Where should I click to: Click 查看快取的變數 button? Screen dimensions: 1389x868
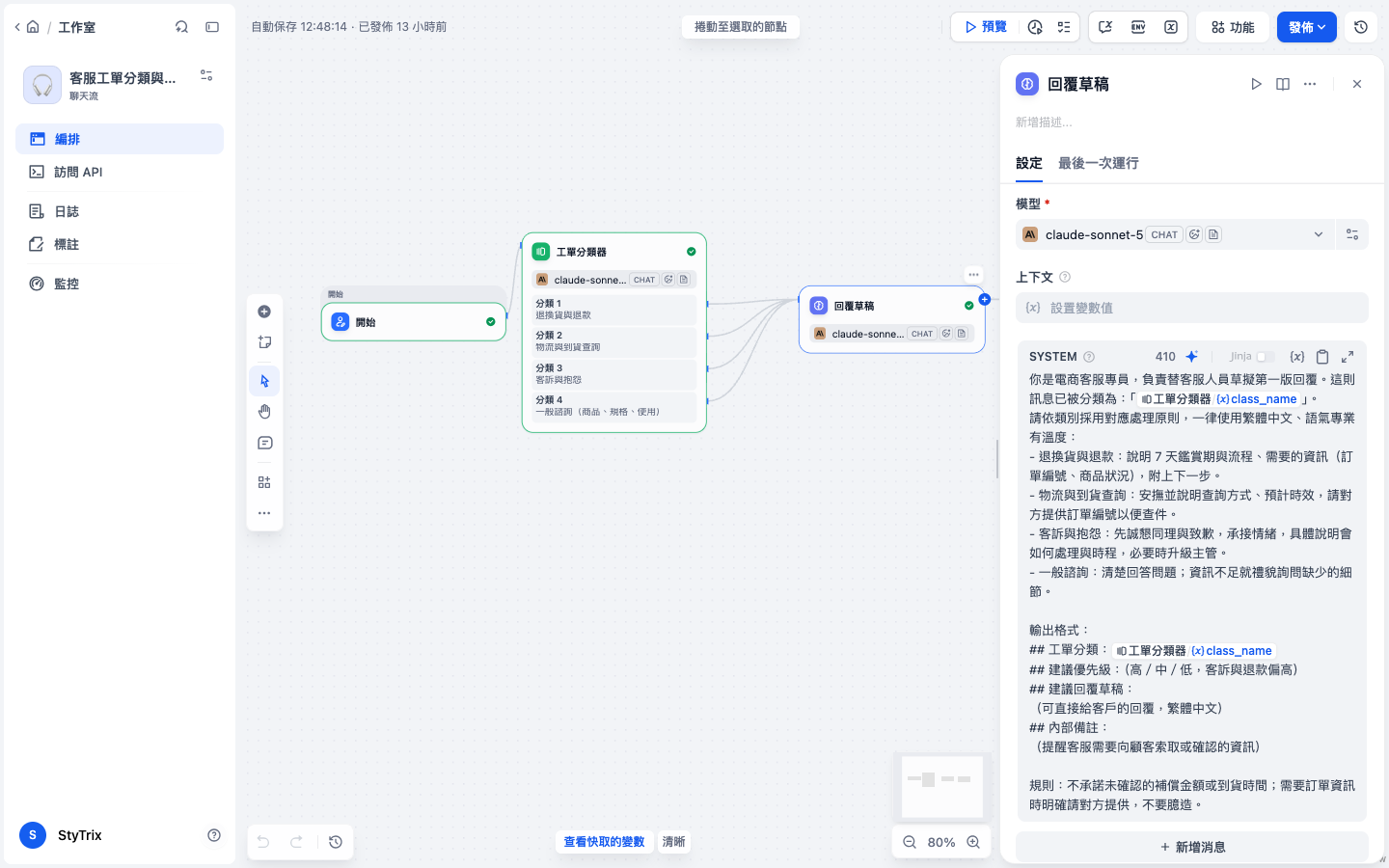604,842
